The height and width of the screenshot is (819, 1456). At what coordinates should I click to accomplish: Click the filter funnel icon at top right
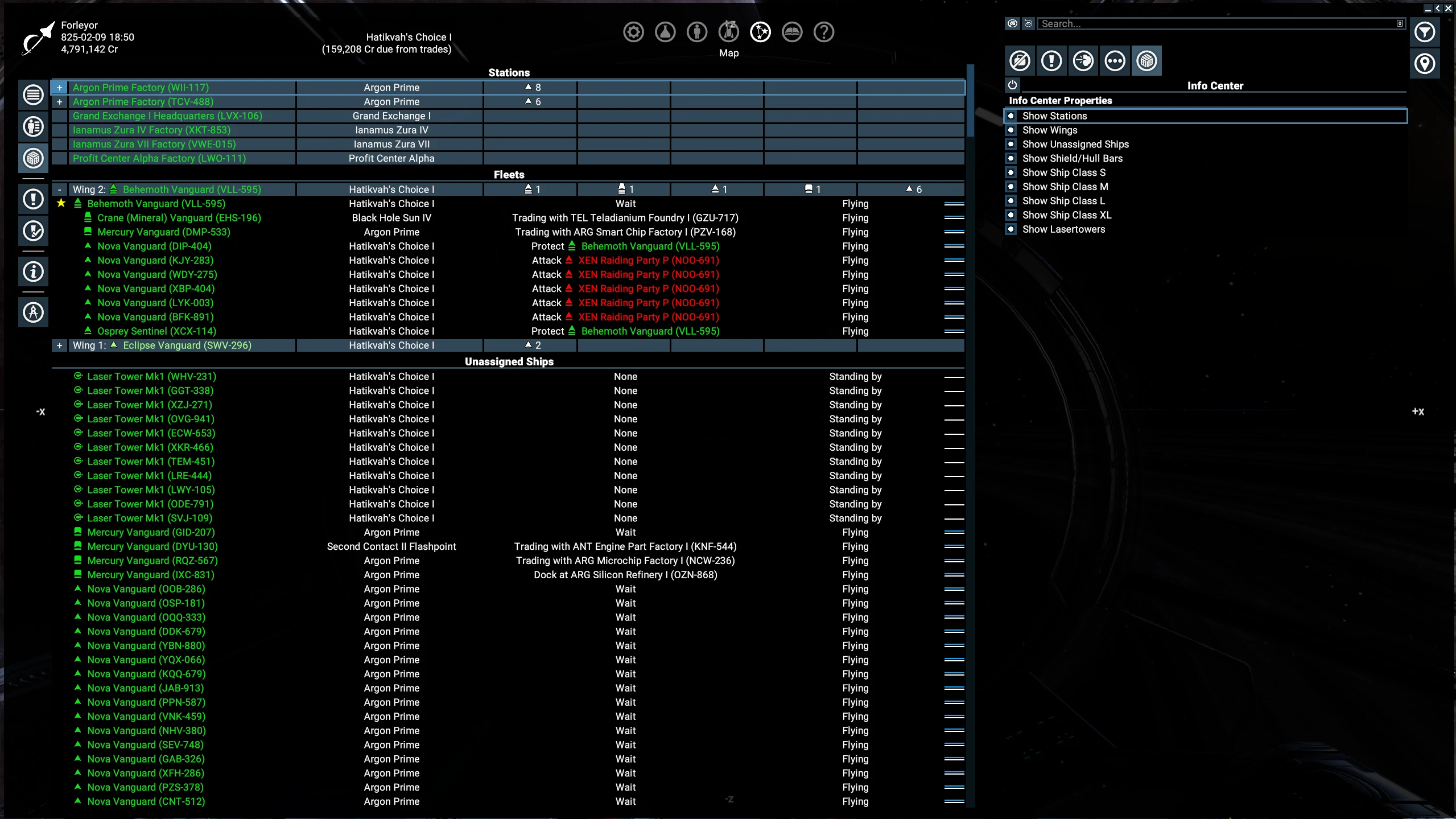point(1425,32)
